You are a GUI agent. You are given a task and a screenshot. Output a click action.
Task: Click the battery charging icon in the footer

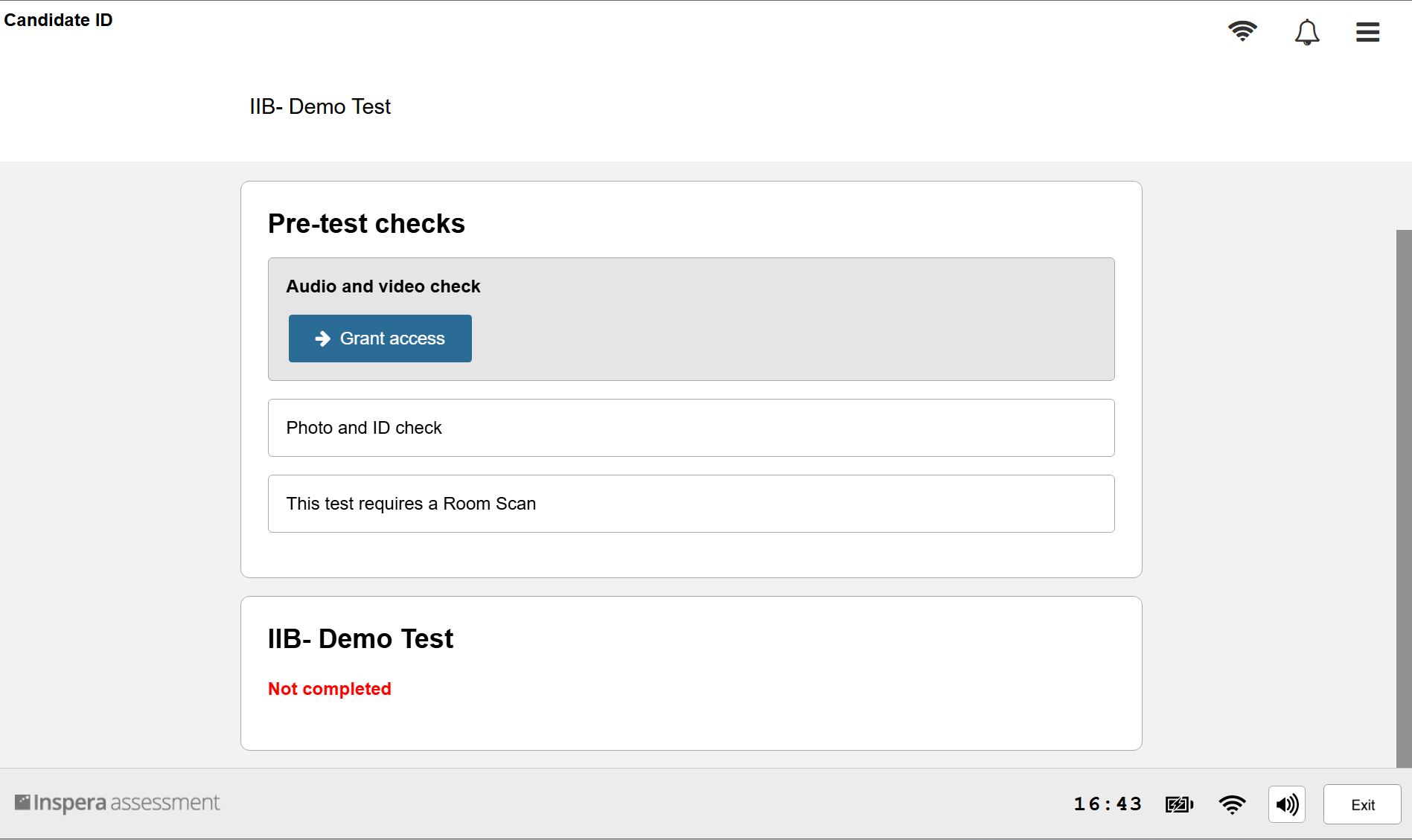[1179, 804]
